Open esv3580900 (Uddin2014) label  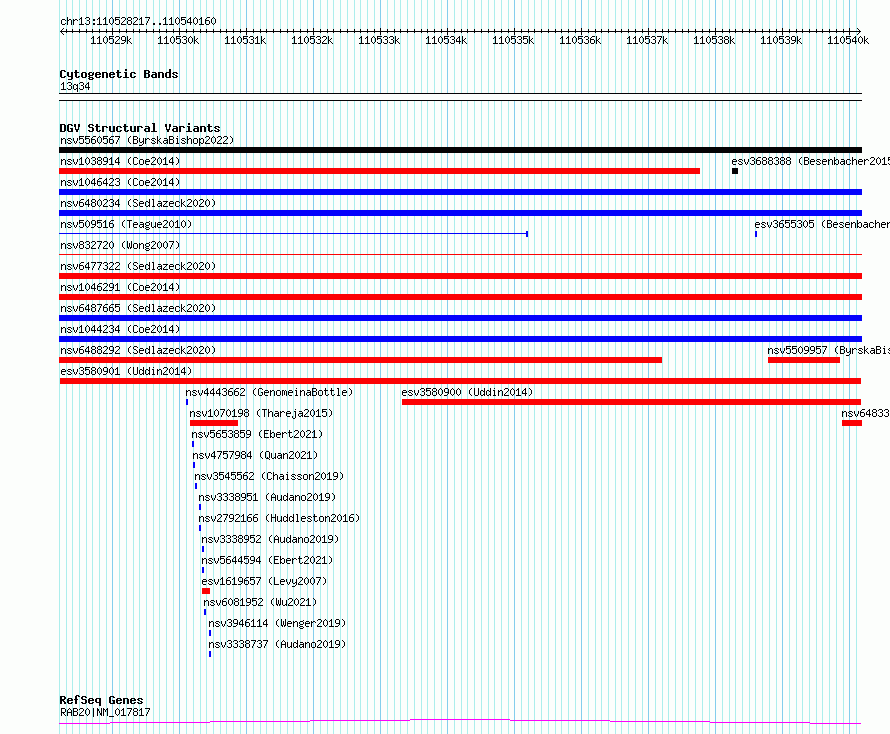467,392
